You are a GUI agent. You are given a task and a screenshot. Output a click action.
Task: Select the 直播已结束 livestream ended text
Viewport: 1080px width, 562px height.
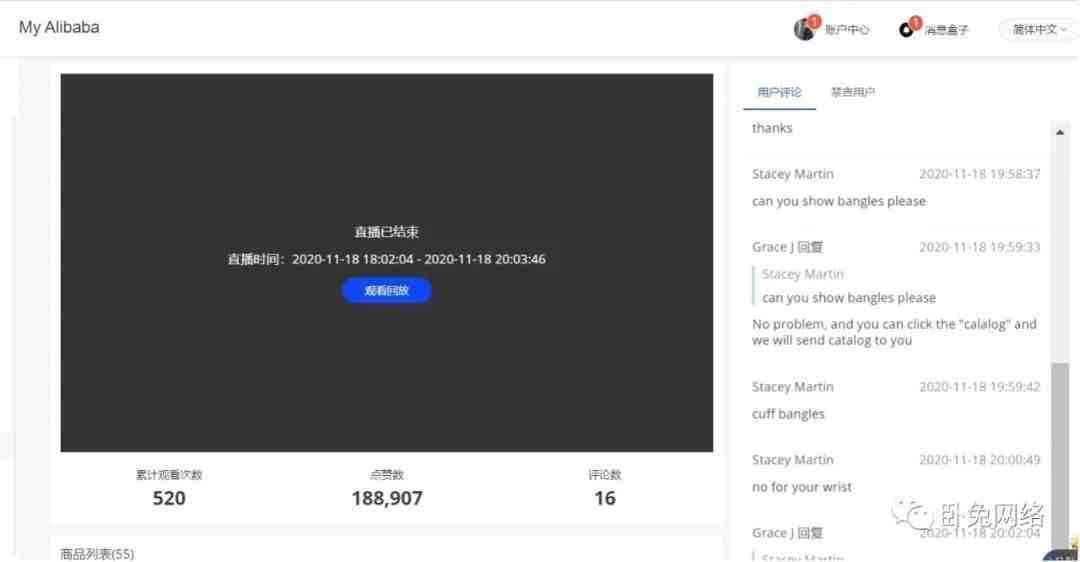[x=386, y=232]
